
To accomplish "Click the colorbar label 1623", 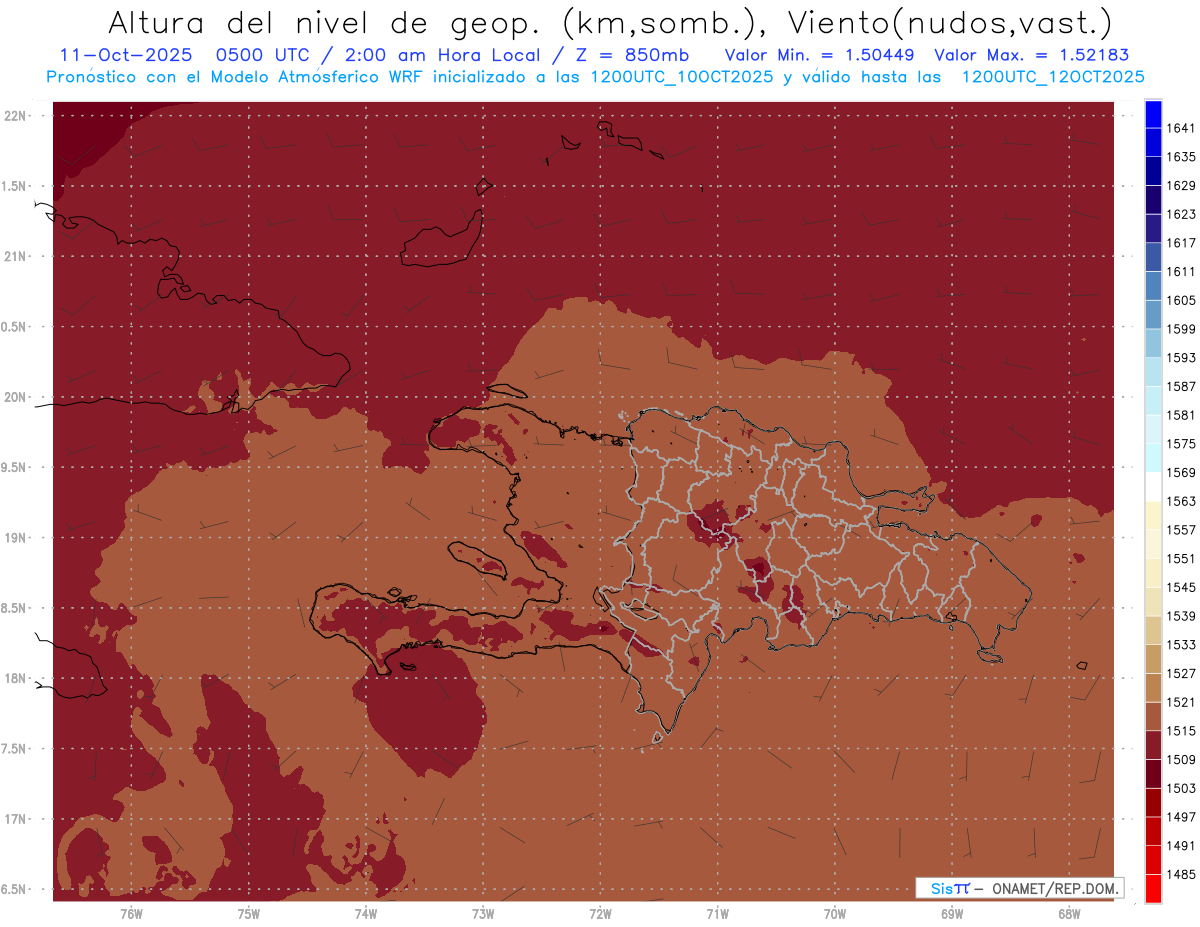I will pyautogui.click(x=1181, y=214).
